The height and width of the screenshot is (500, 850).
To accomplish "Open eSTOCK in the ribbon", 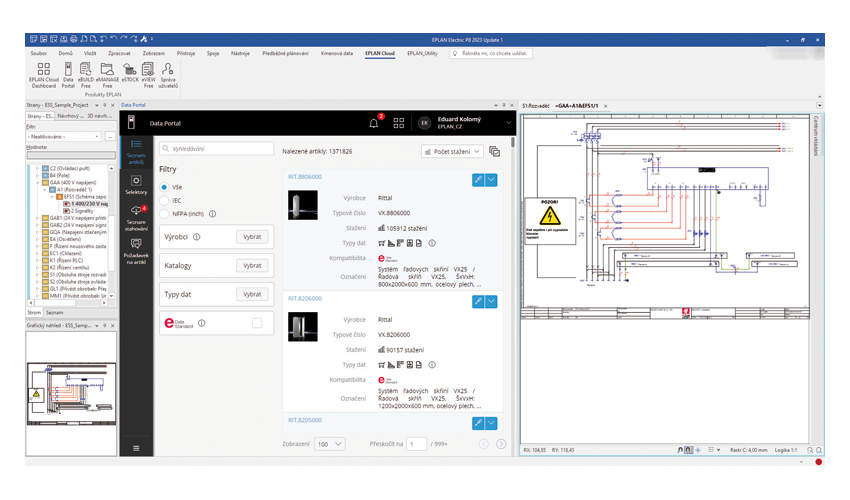I will pos(130,73).
